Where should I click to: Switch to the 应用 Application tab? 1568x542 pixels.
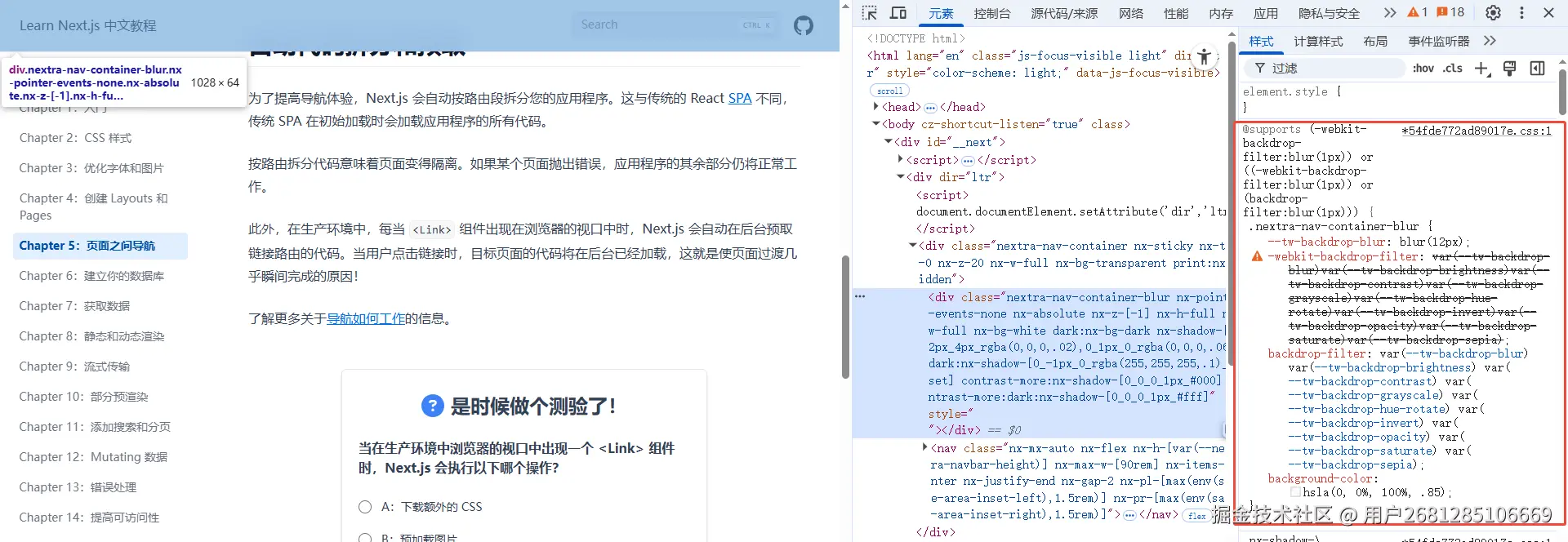point(1266,13)
